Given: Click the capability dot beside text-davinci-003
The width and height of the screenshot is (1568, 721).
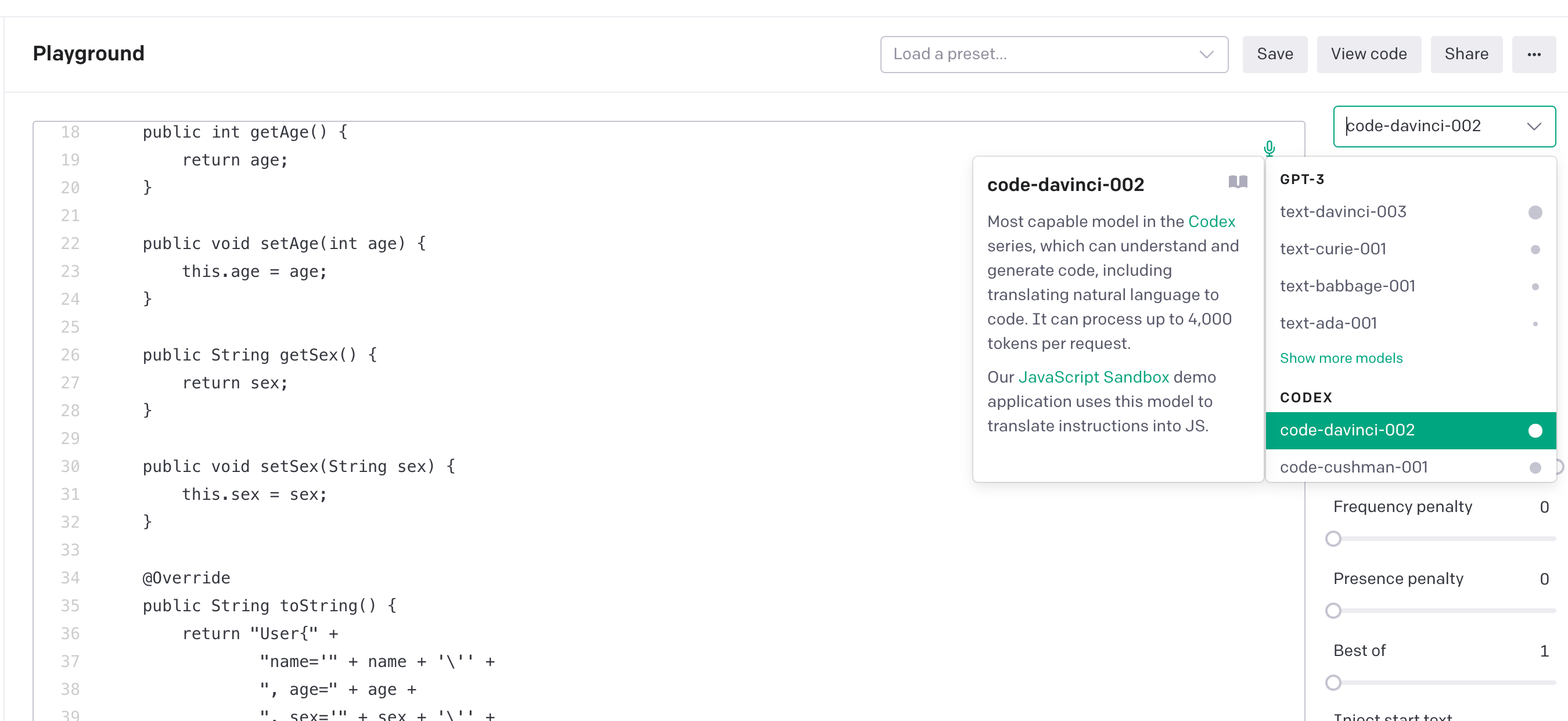Looking at the screenshot, I should point(1534,212).
